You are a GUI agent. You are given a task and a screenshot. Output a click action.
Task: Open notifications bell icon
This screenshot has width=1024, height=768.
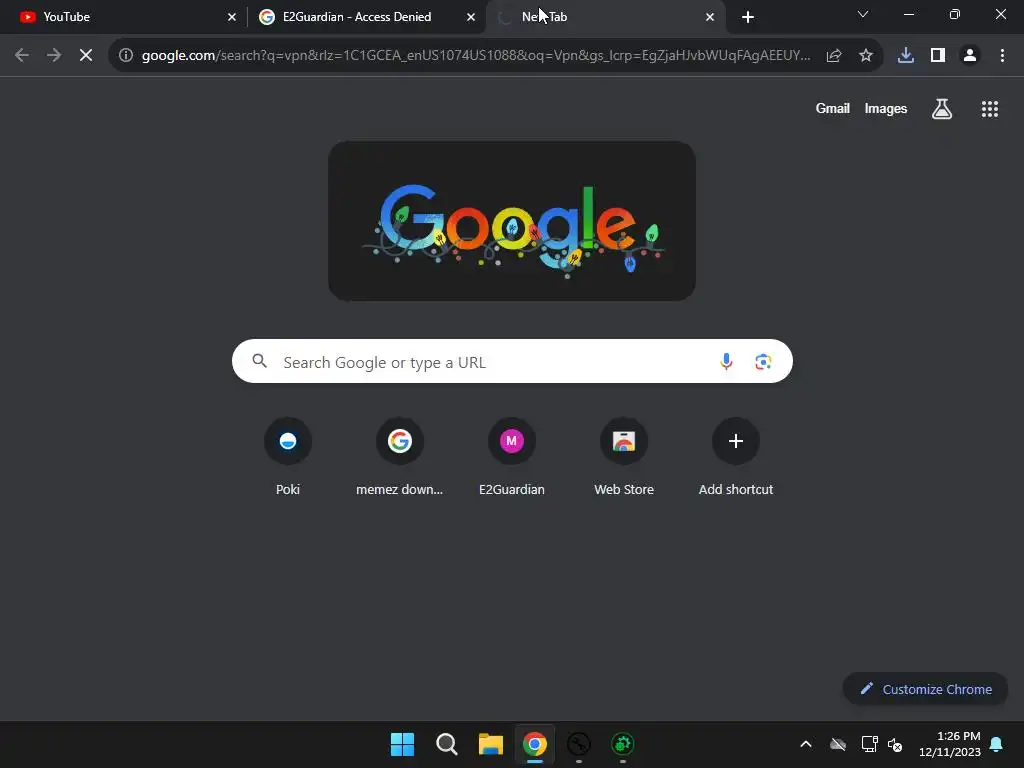coord(997,744)
